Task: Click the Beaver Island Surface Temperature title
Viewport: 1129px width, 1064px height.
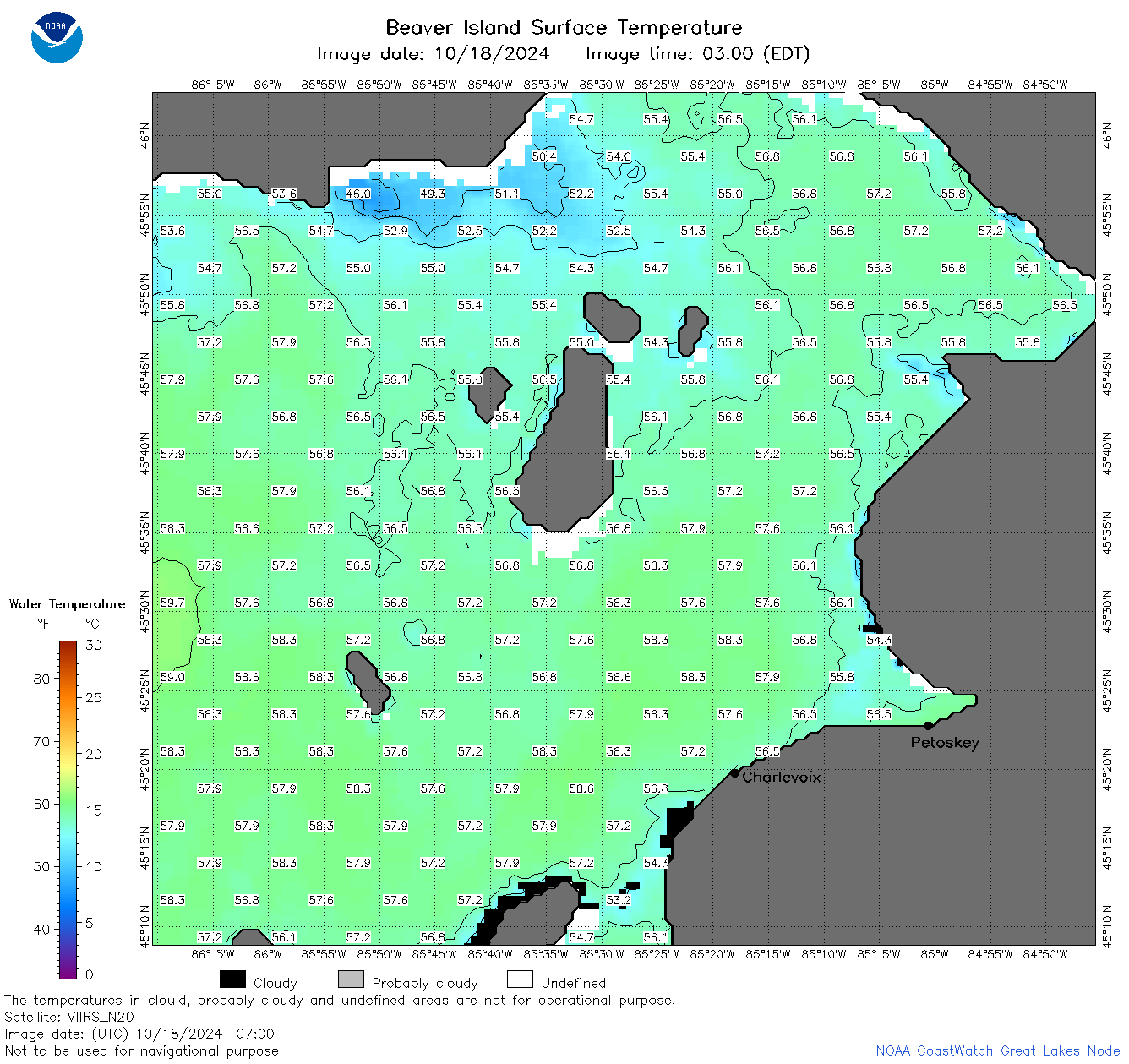Action: [564, 27]
